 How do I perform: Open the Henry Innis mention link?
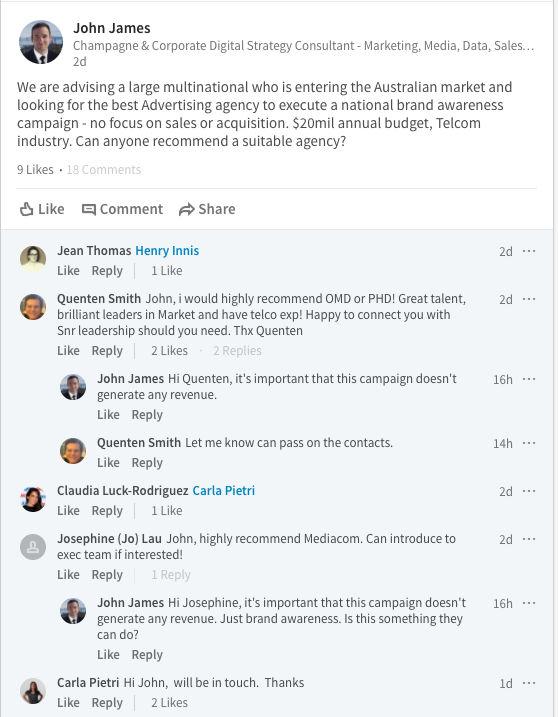(167, 251)
